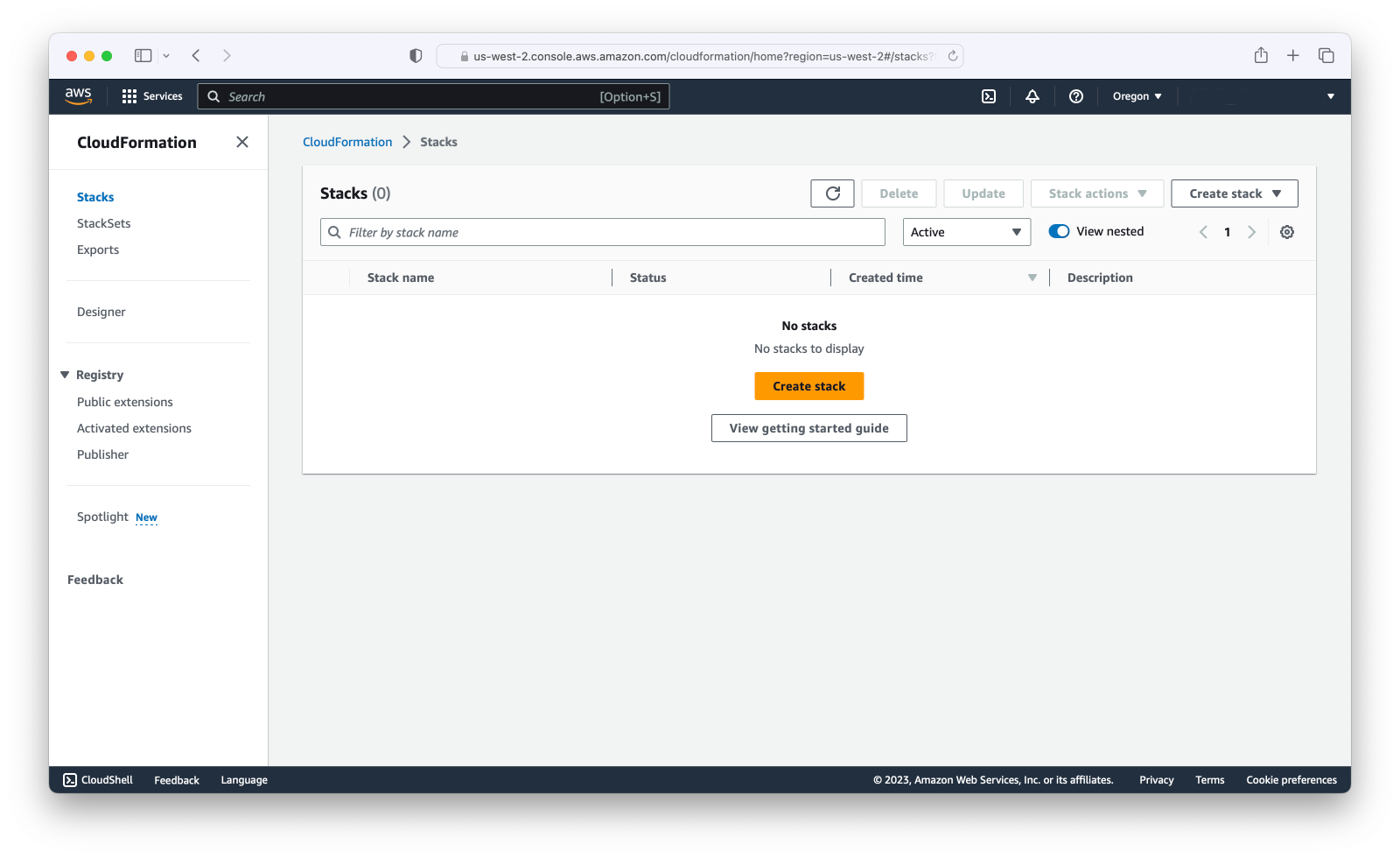Toggle the View nested switch
Viewport: 1400px width, 858px height.
tap(1059, 231)
